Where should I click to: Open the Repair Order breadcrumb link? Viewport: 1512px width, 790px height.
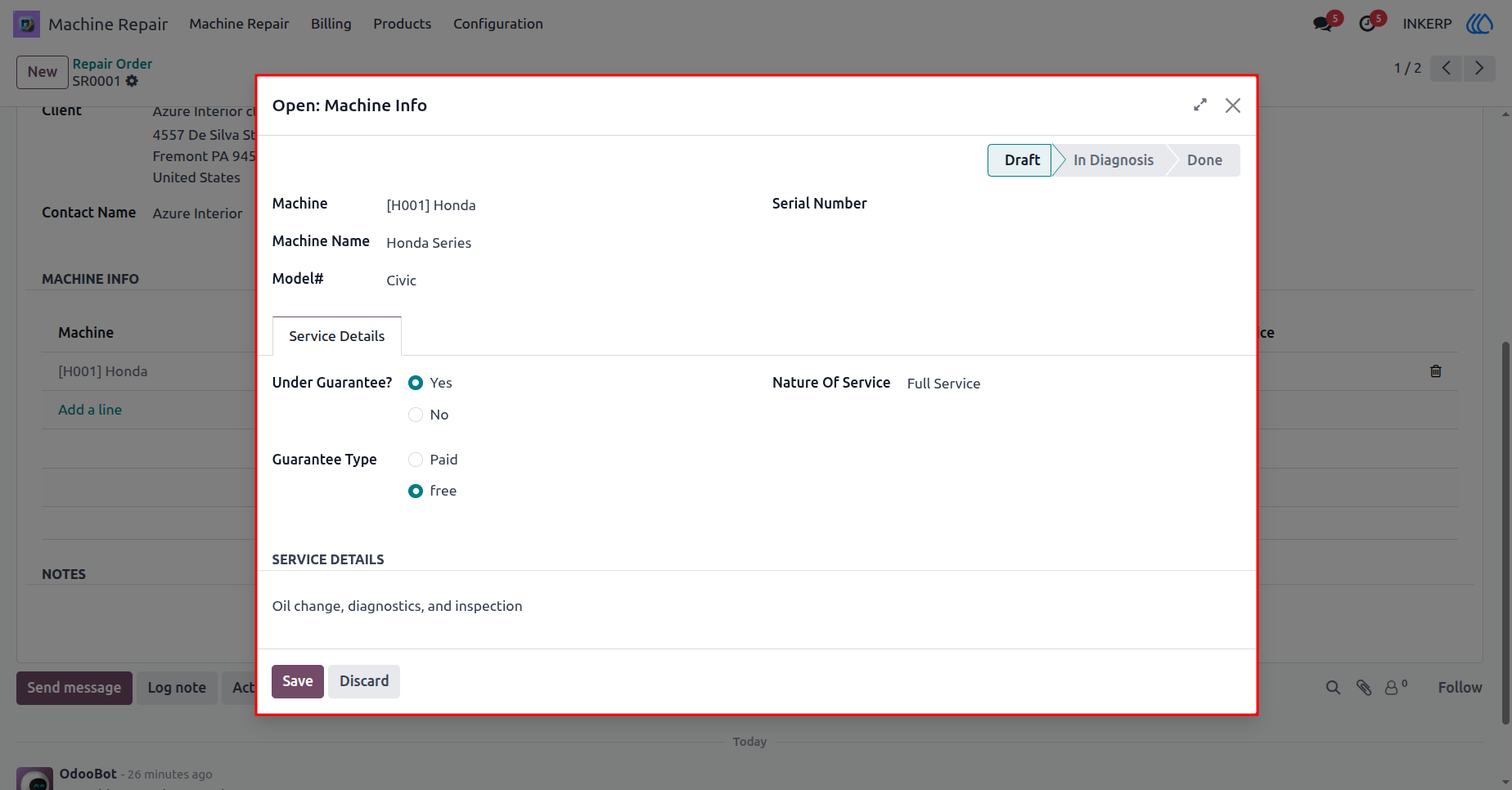(x=112, y=64)
